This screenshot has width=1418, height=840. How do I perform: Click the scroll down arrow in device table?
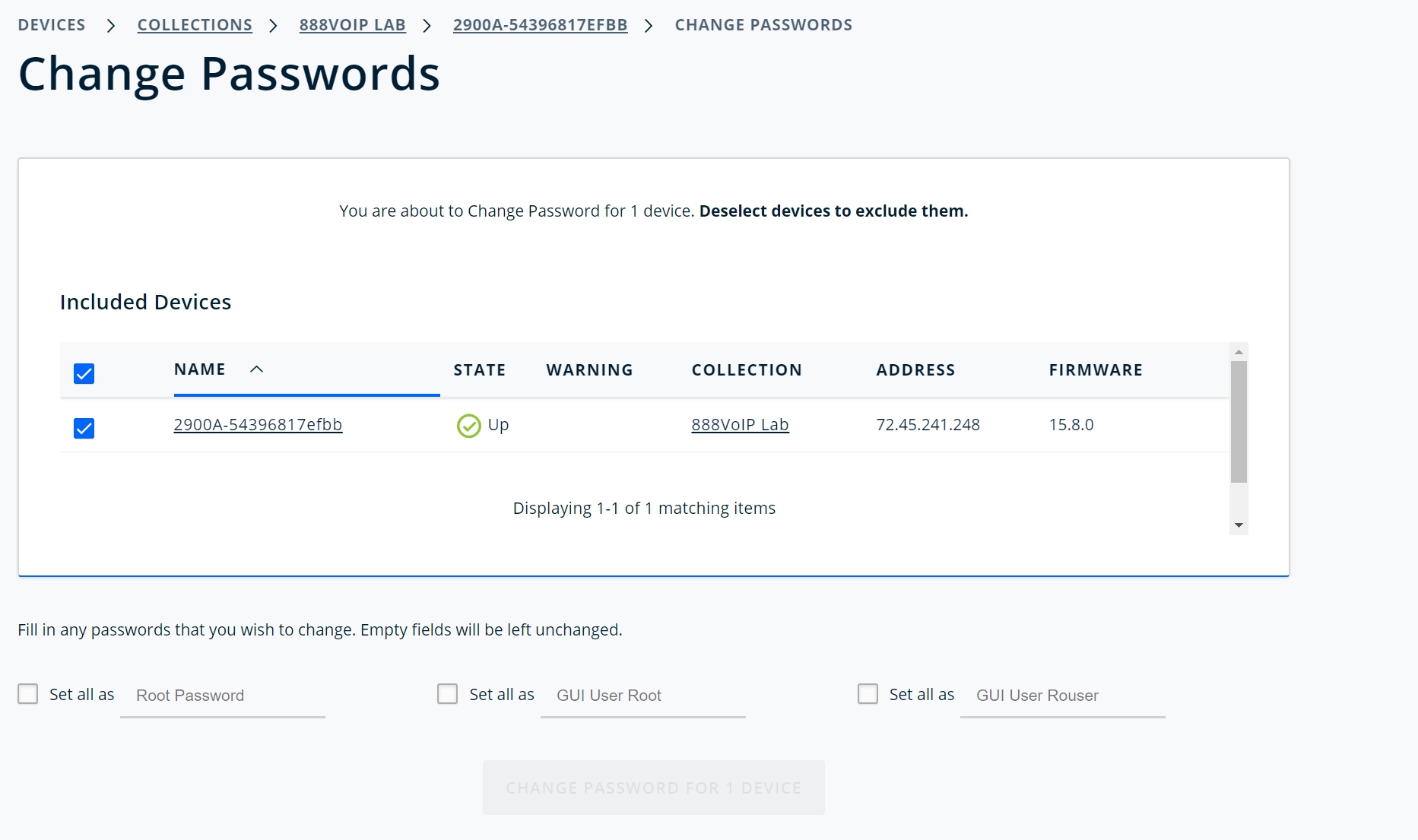pyautogui.click(x=1239, y=525)
